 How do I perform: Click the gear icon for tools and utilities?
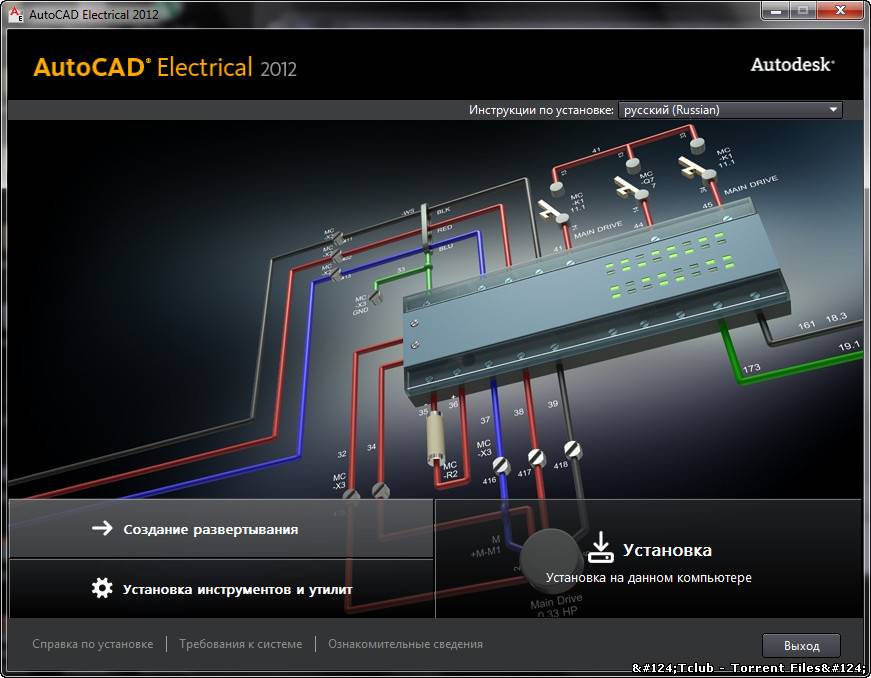(101, 588)
